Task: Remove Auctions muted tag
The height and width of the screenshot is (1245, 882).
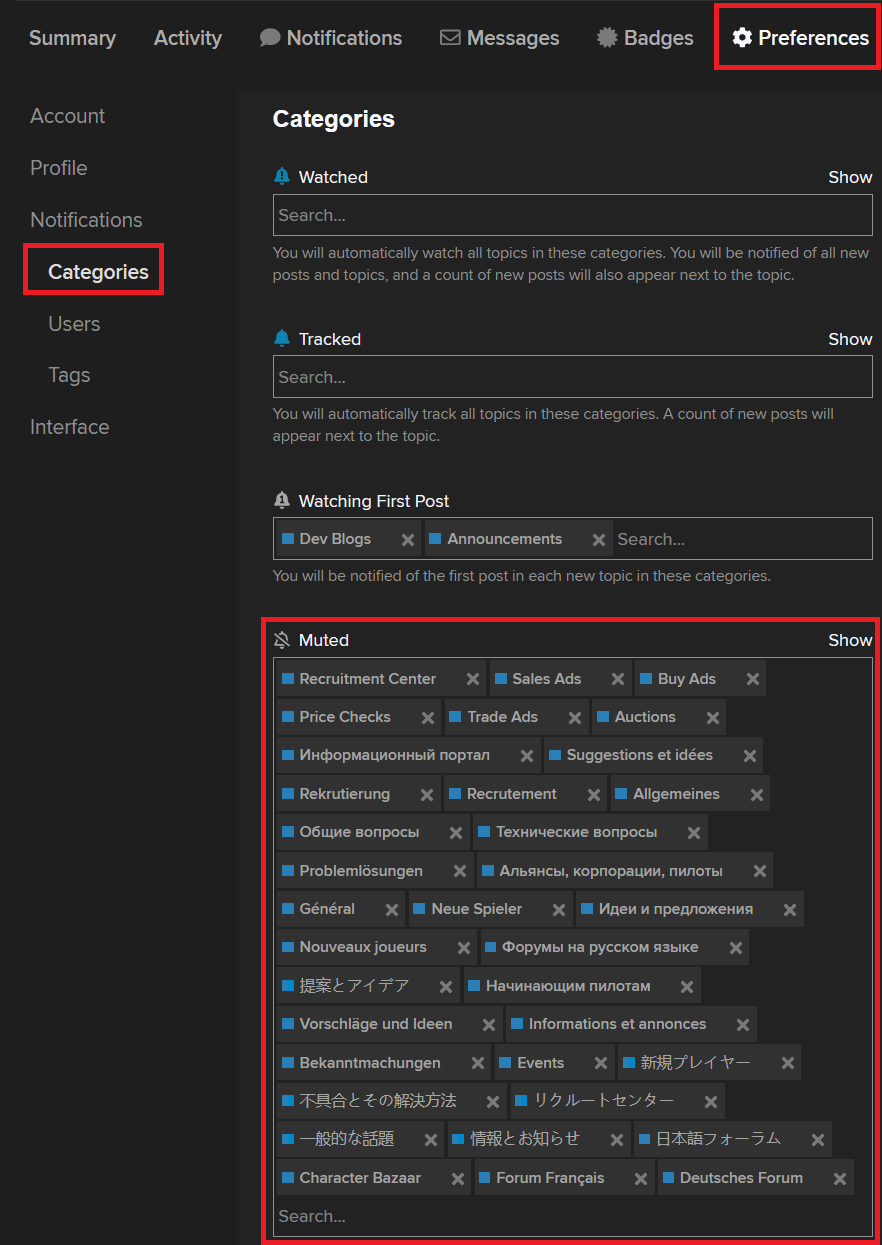Action: click(x=713, y=718)
